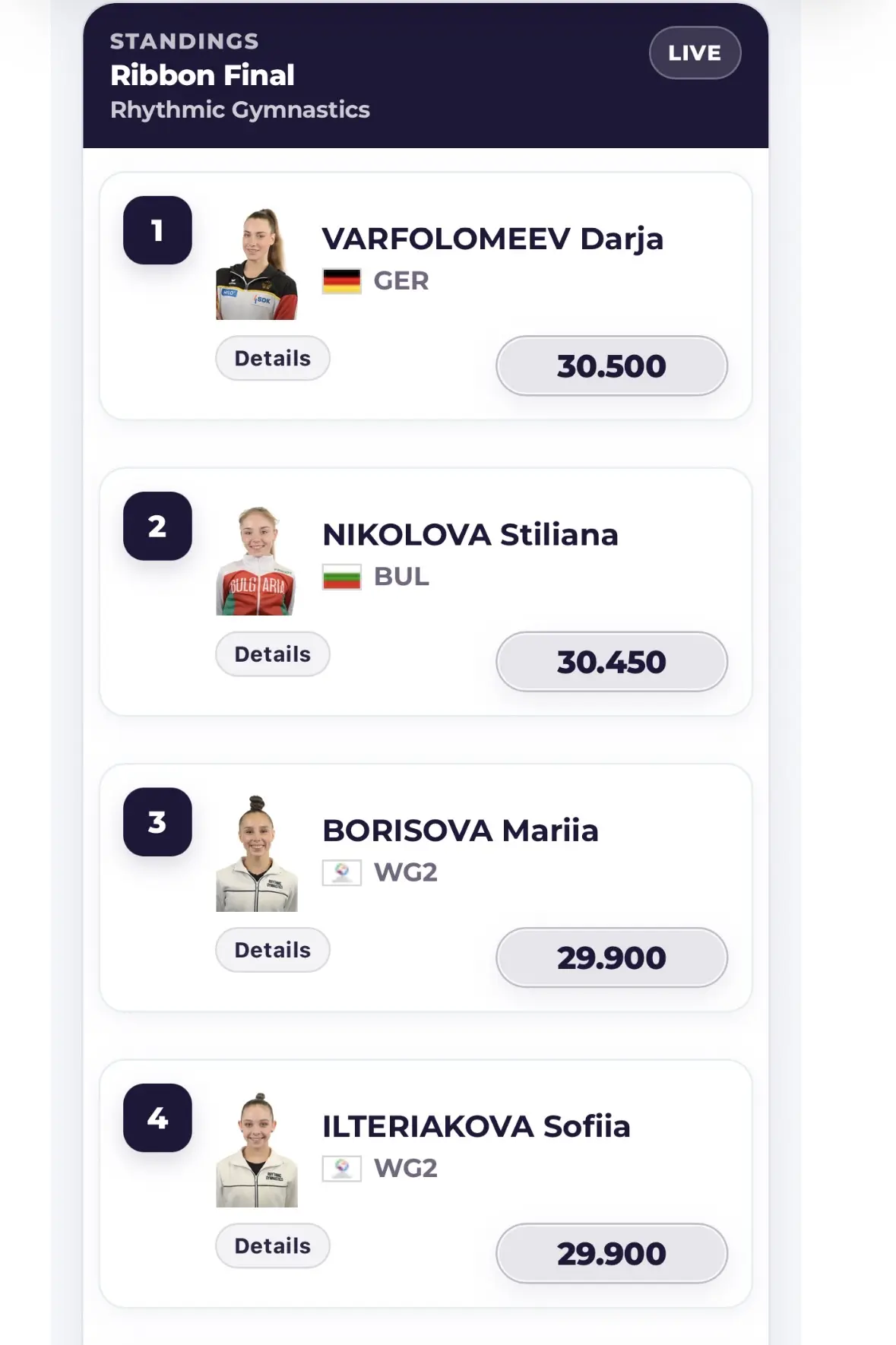Click the ILTERIAKOVA Sofiia name
The image size is (896, 1345).
tap(476, 1126)
